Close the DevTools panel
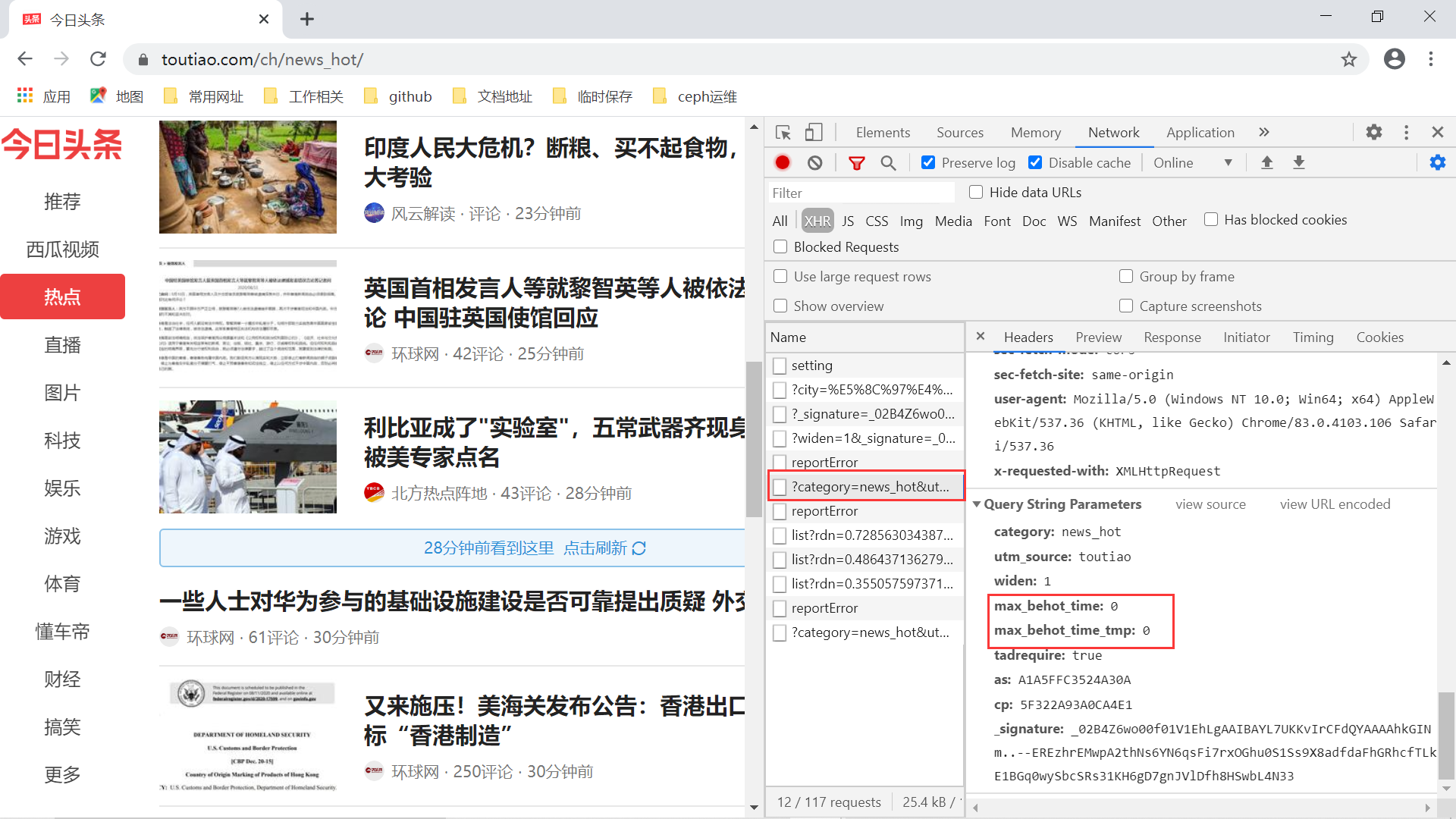The width and height of the screenshot is (1456, 819). pyautogui.click(x=1437, y=132)
